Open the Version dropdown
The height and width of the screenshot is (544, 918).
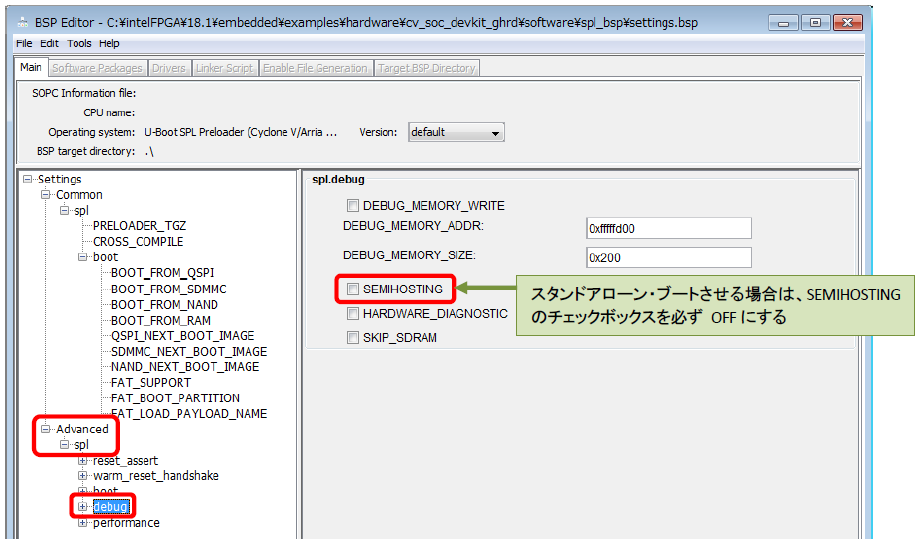pos(456,132)
